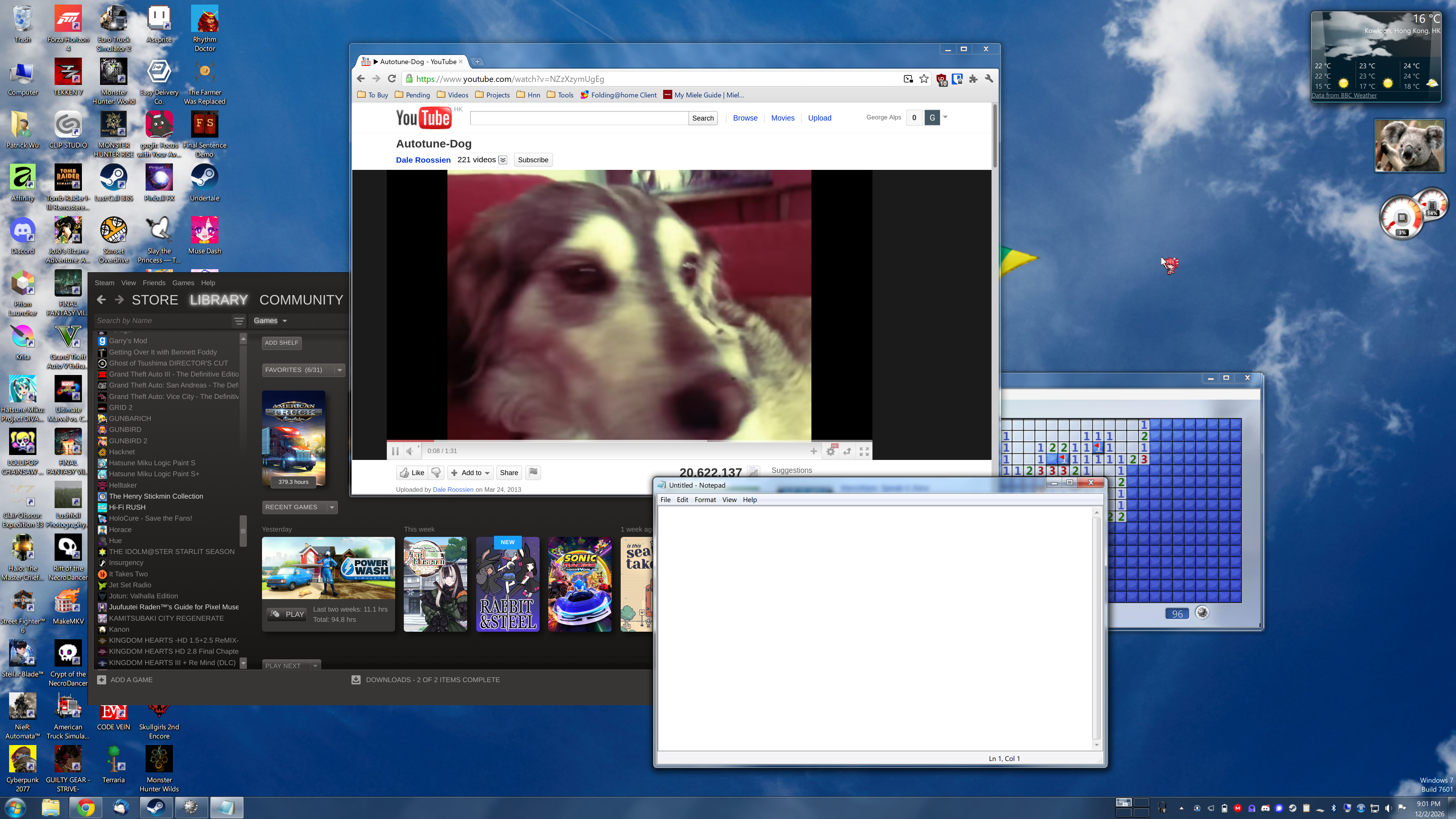
Task: Click the Like button
Action: click(412, 472)
